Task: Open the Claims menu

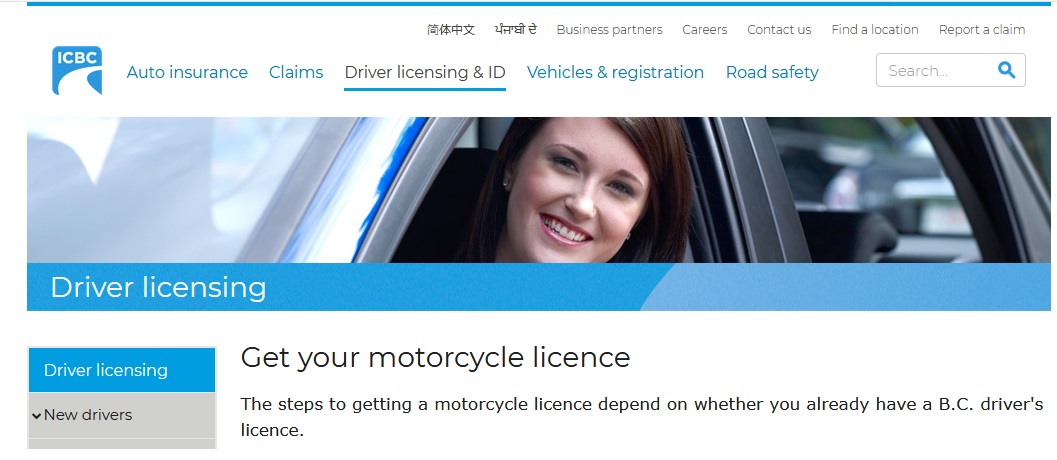Action: pos(296,72)
